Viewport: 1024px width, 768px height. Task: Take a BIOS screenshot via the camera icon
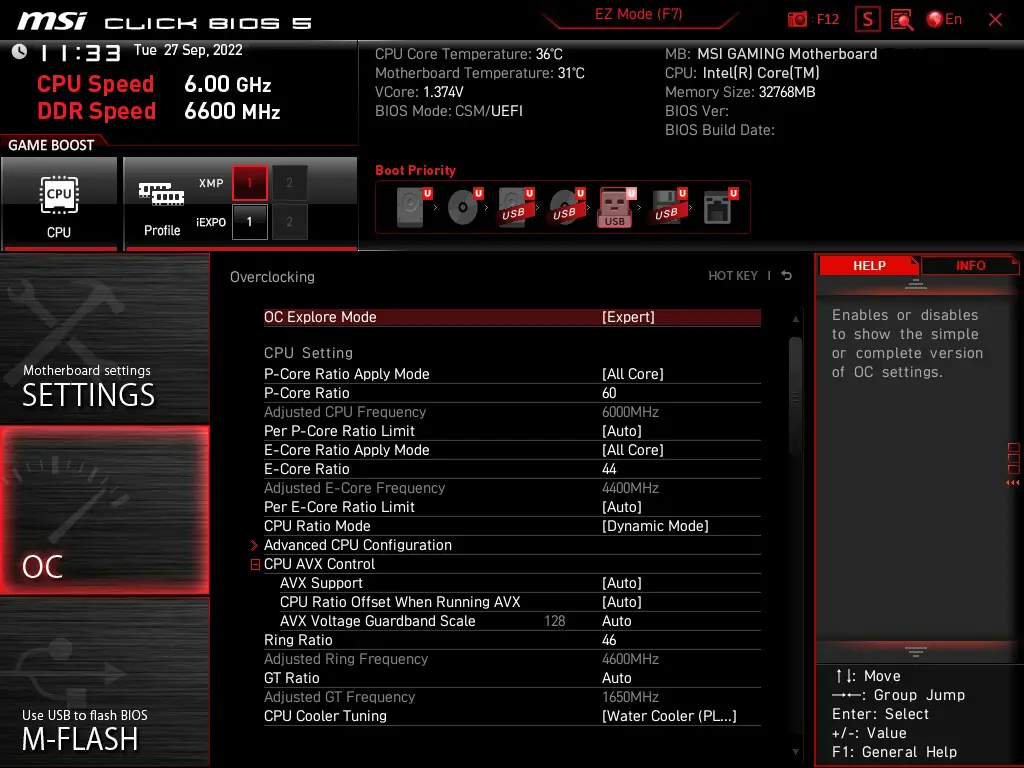point(796,18)
